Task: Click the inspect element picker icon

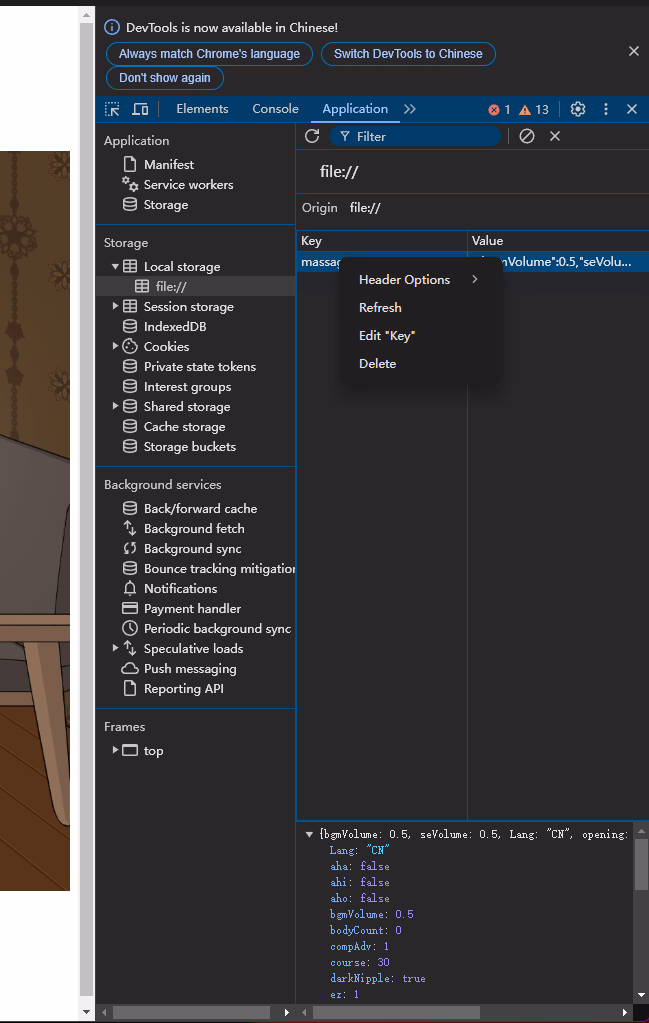Action: pos(113,109)
